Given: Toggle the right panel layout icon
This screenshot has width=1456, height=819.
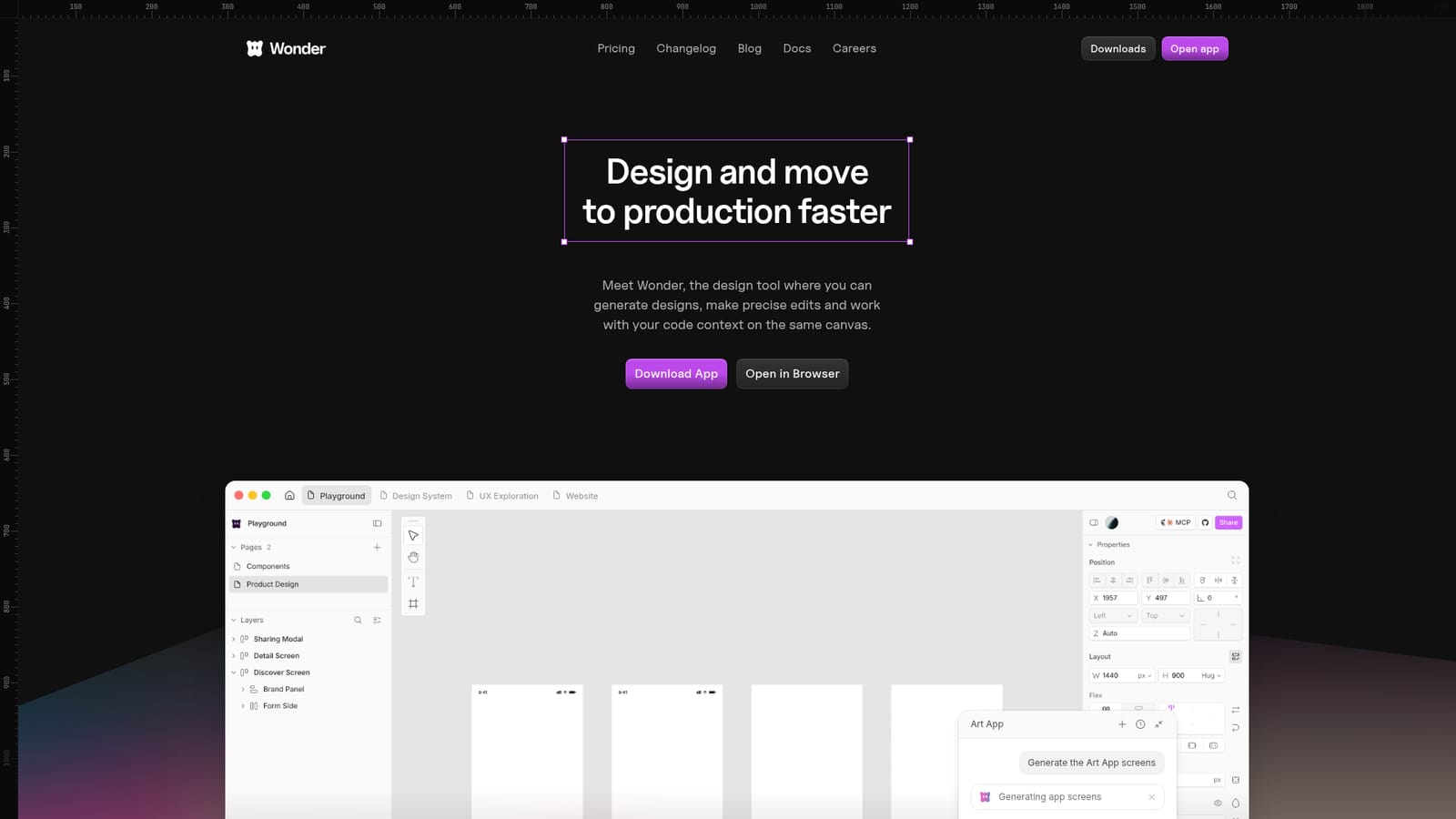Looking at the screenshot, I should (x=1094, y=522).
